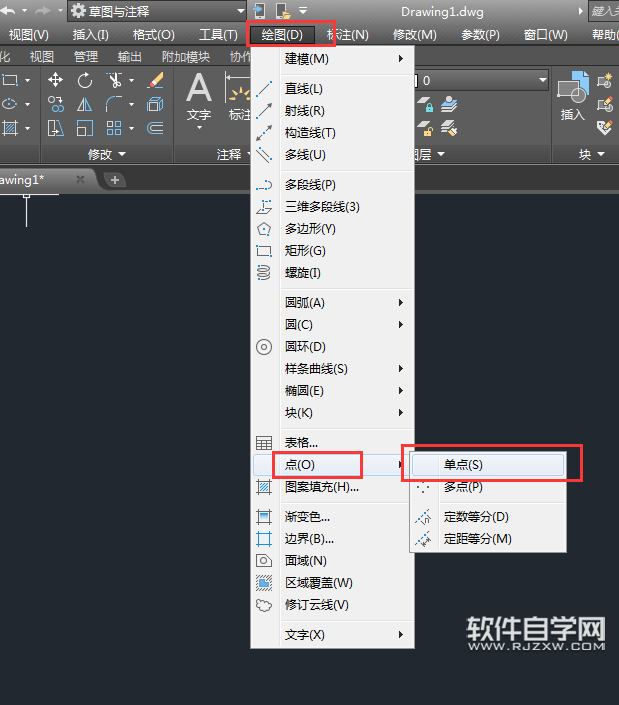
Task: Select the Copy objects tool
Action: (x=55, y=104)
